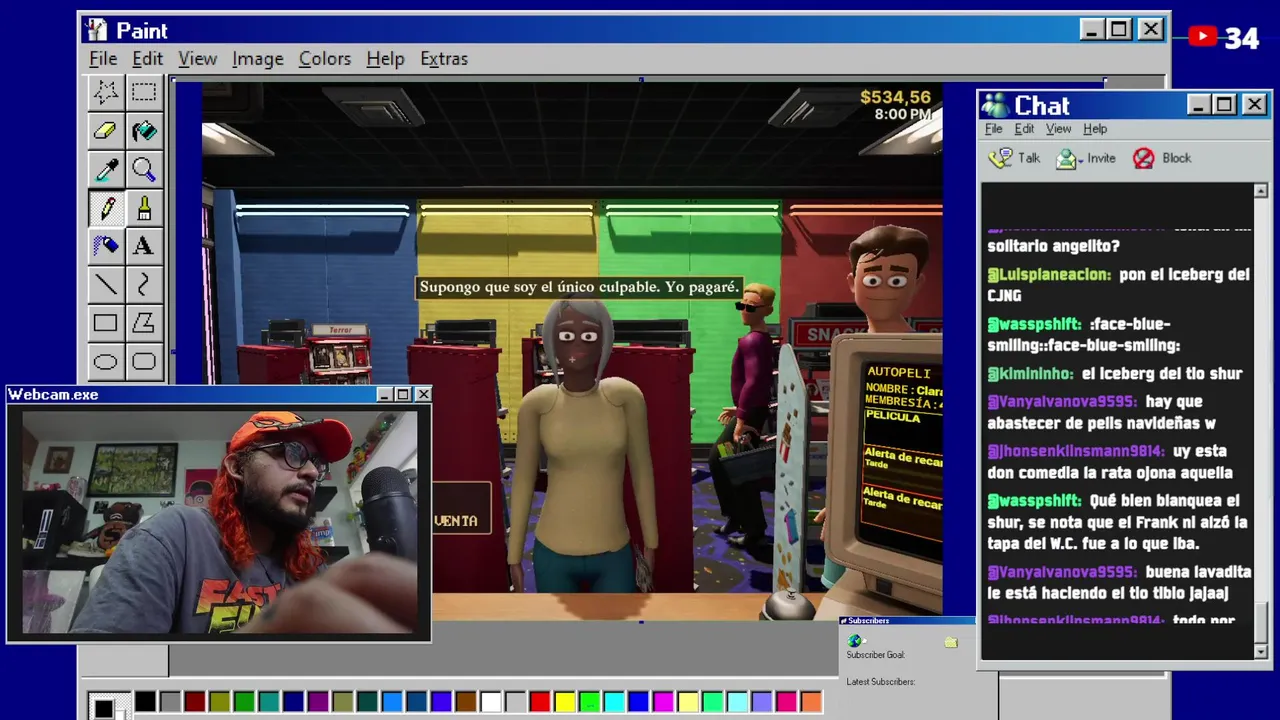Select the Free-Form Select tool in Paint
Viewport: 1280px width, 720px height.
point(106,92)
